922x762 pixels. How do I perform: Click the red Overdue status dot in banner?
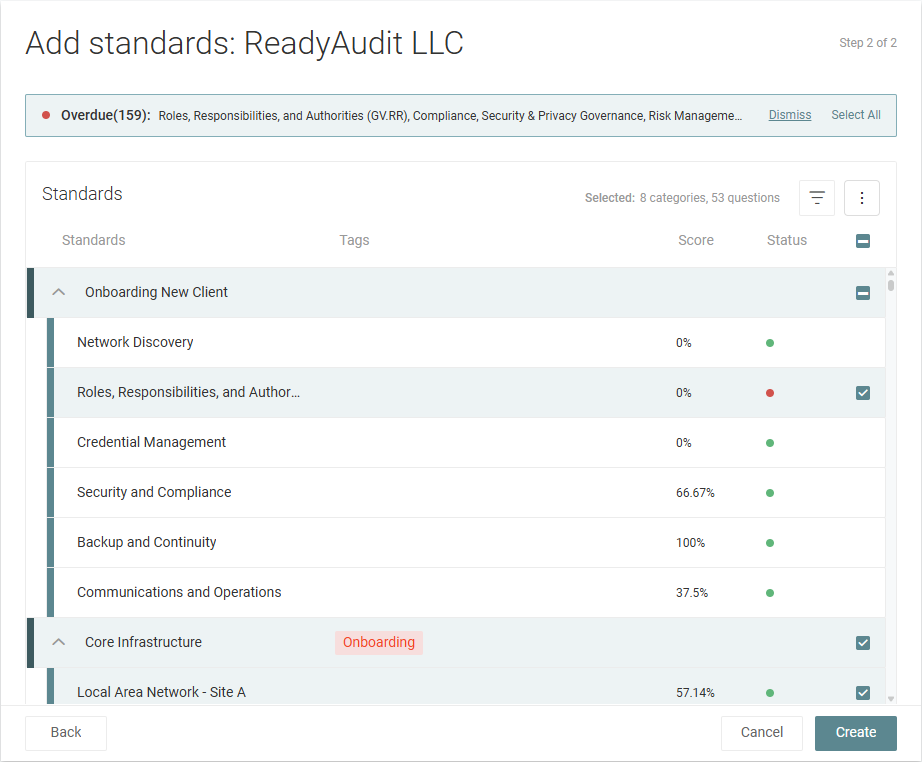coord(46,115)
